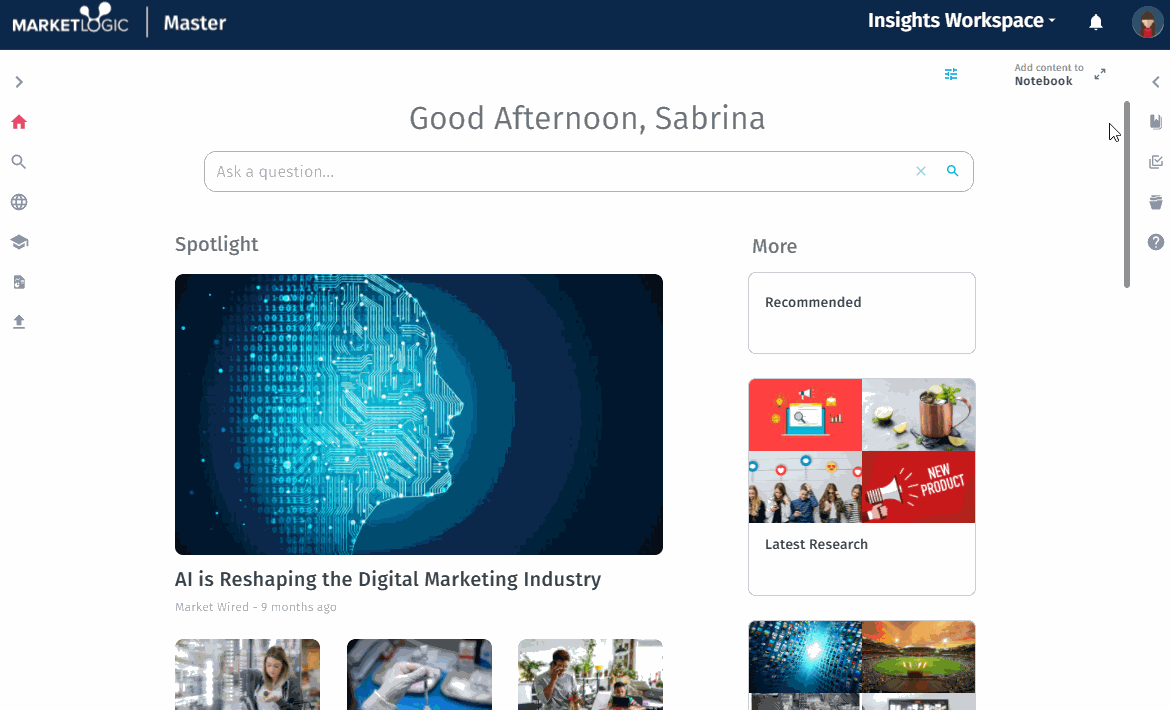Viewport: 1170px width, 710px height.
Task: Open the globe icon in left sidebar
Action: click(19, 202)
